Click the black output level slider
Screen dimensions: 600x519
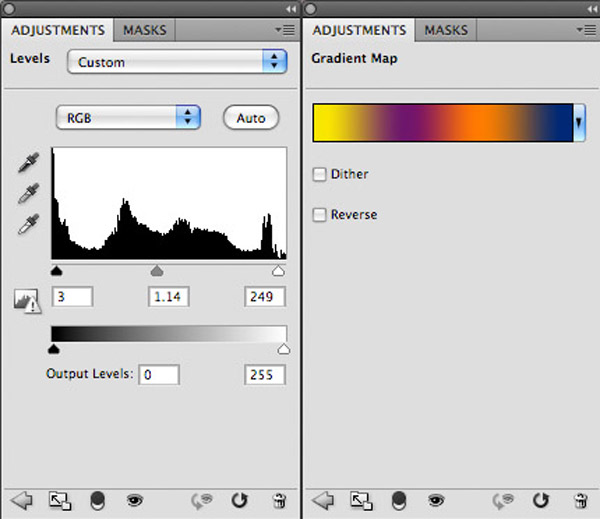[54, 349]
